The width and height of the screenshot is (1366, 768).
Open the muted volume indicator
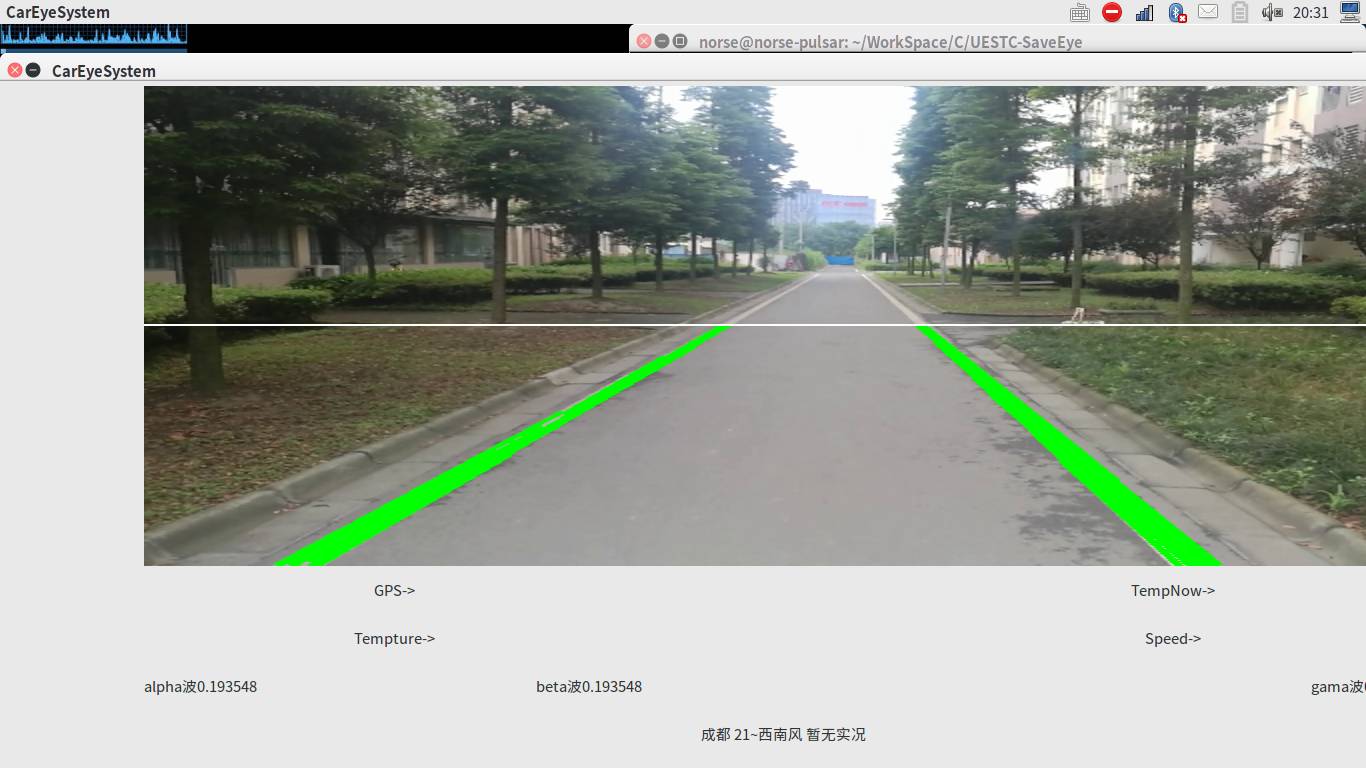[1272, 12]
